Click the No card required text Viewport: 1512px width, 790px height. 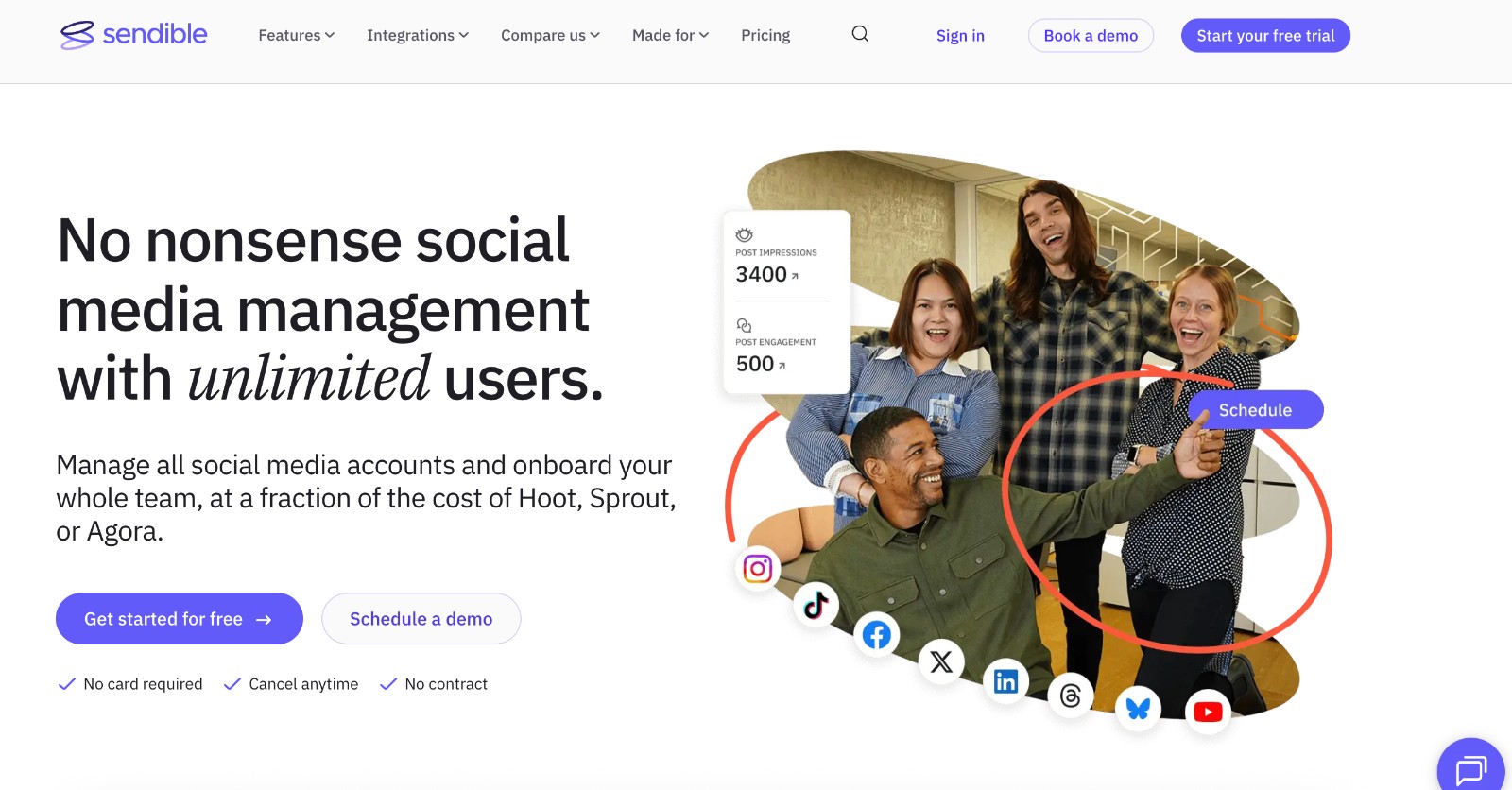(143, 684)
